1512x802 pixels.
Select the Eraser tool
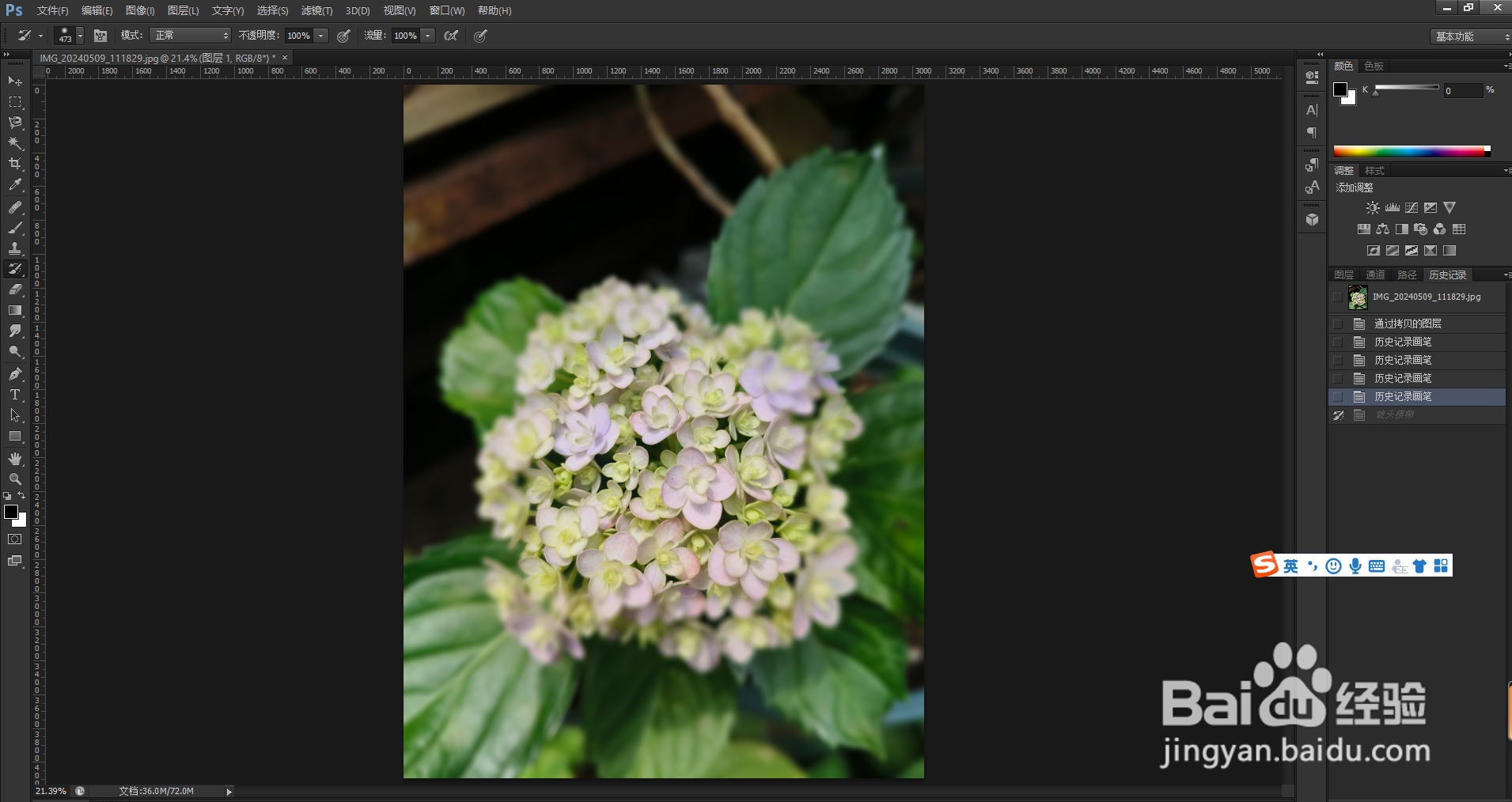pos(15,289)
